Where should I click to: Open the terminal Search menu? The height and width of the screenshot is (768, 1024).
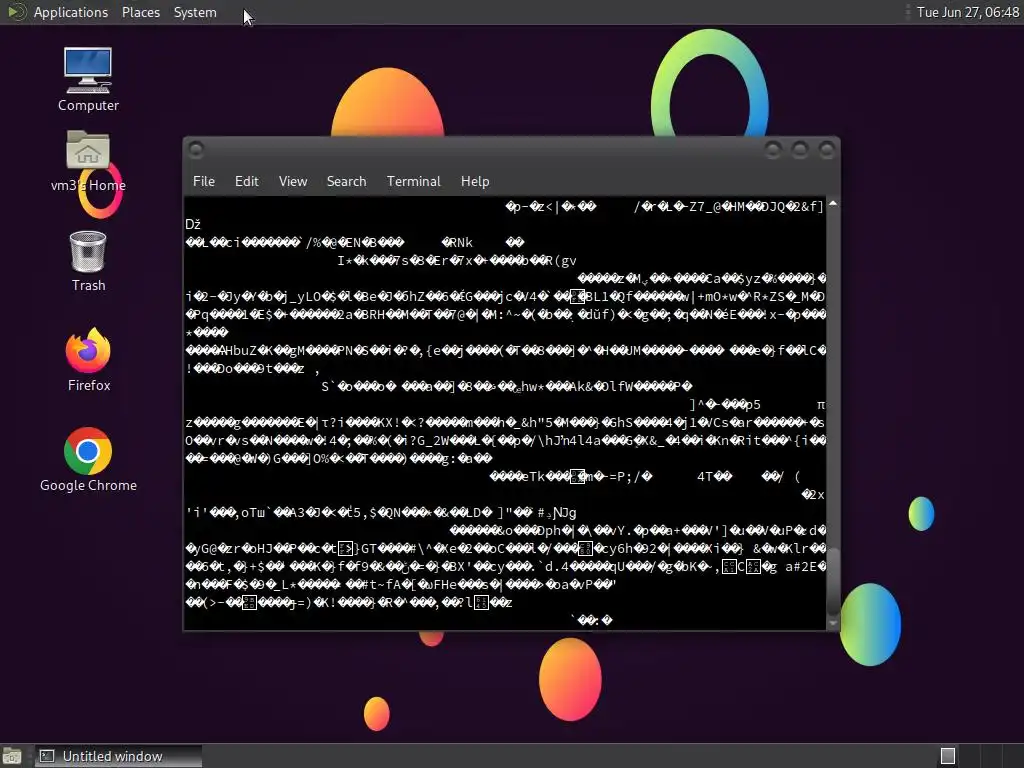pyautogui.click(x=346, y=182)
